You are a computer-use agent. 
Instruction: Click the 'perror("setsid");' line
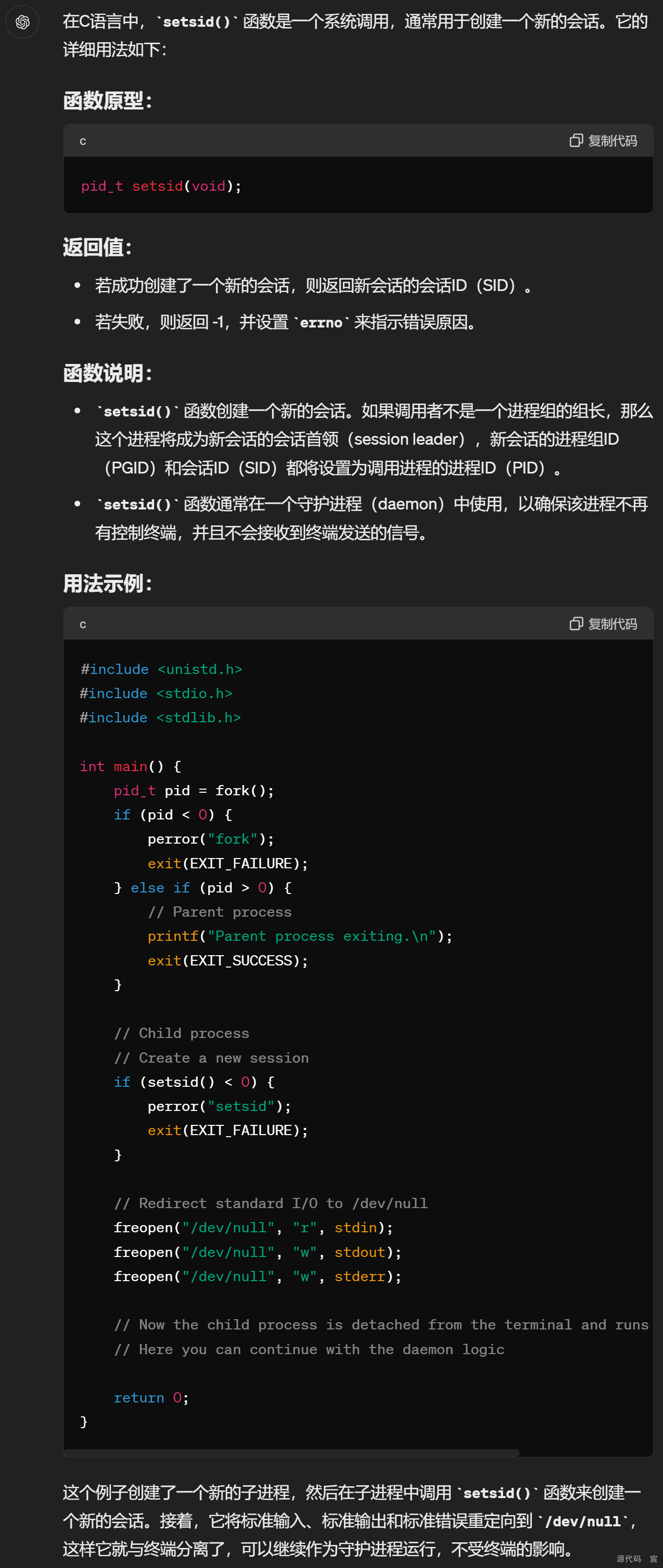[219, 1106]
